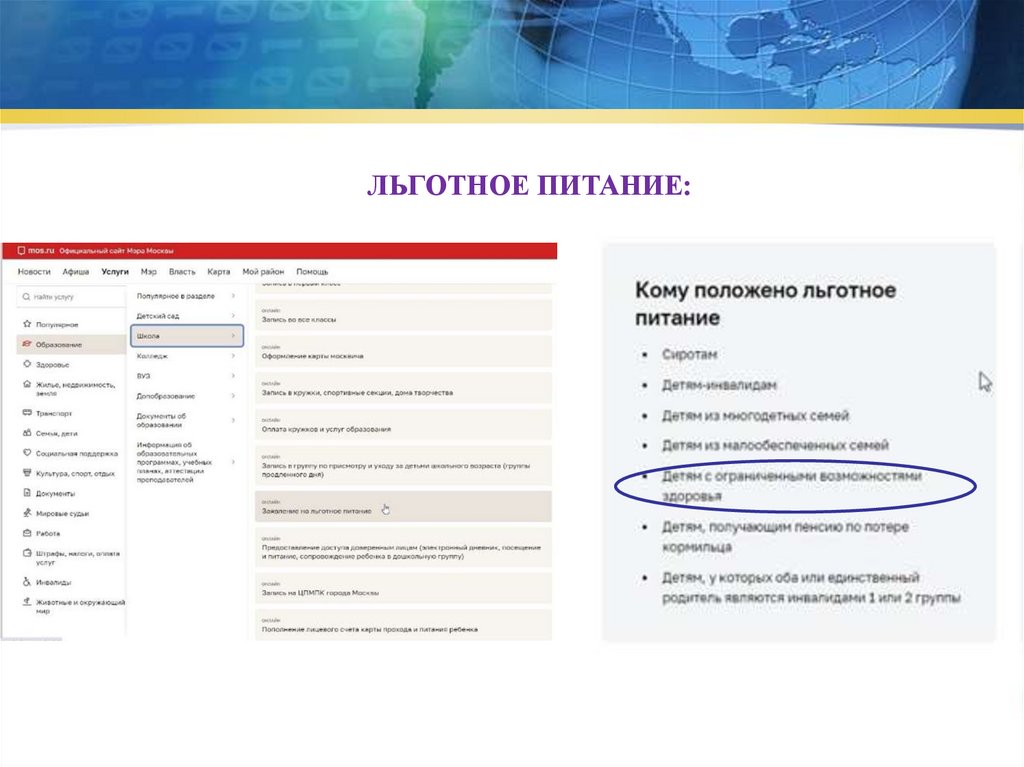Expand the Колледж chevron
Screen dimensions: 1024x767
[233, 356]
